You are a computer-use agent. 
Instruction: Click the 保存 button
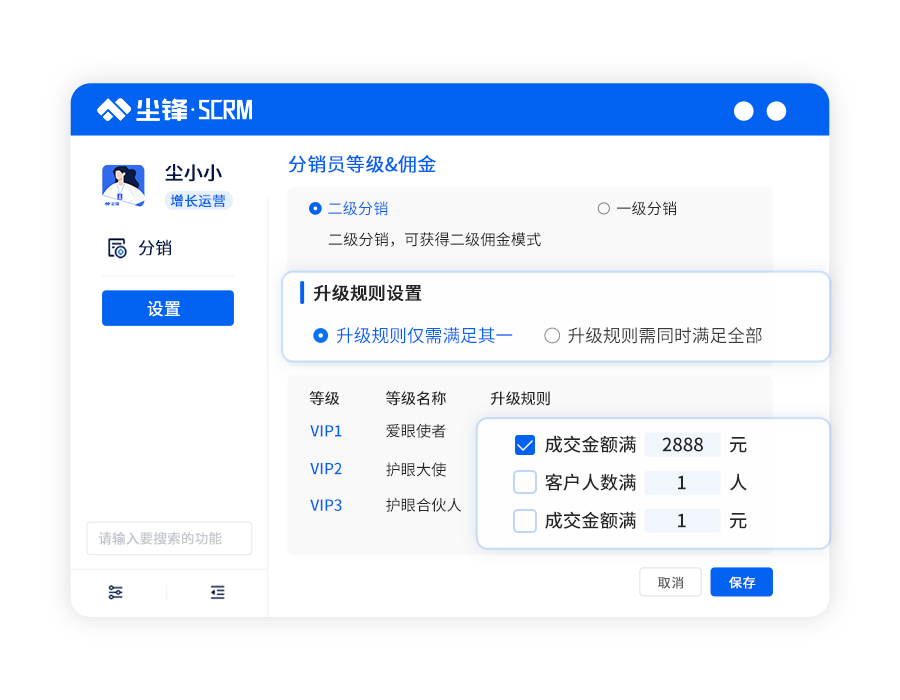742,582
